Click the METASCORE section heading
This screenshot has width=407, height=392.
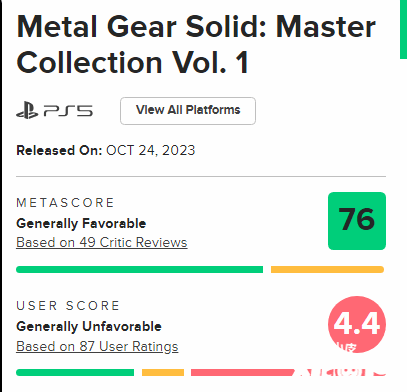point(65,203)
